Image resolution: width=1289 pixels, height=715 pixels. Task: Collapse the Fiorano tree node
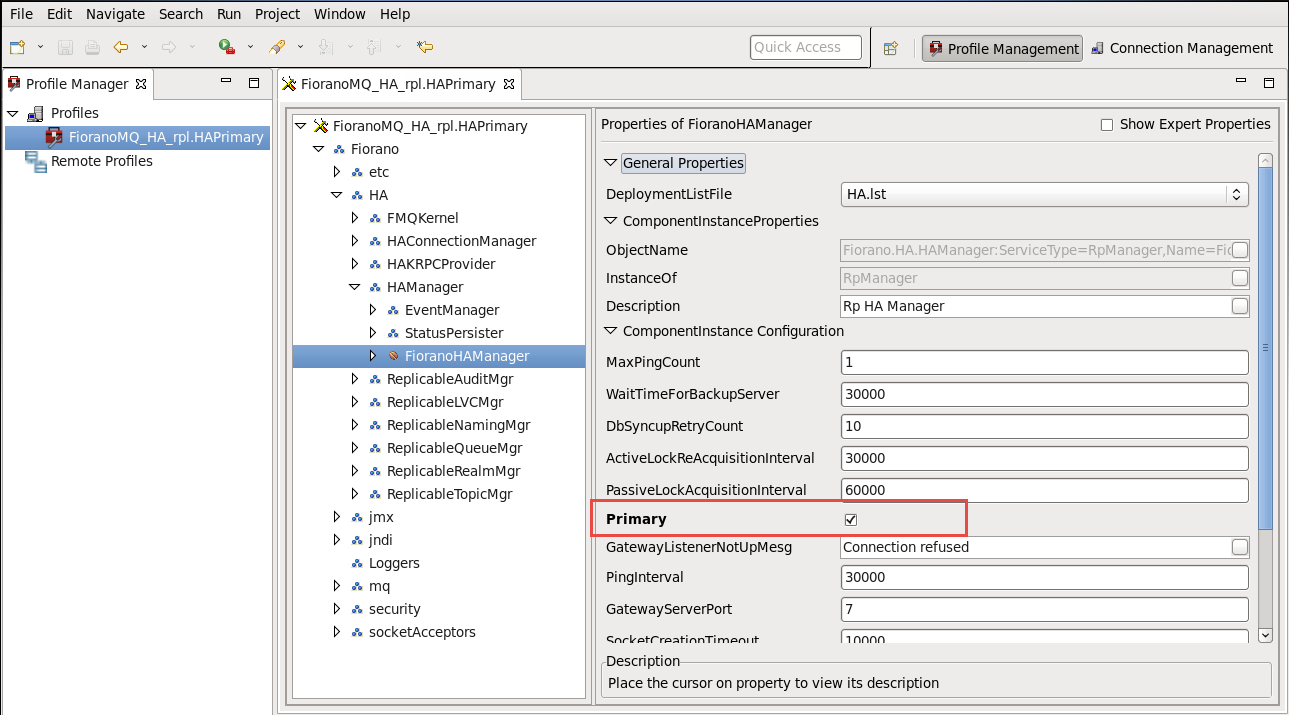318,149
